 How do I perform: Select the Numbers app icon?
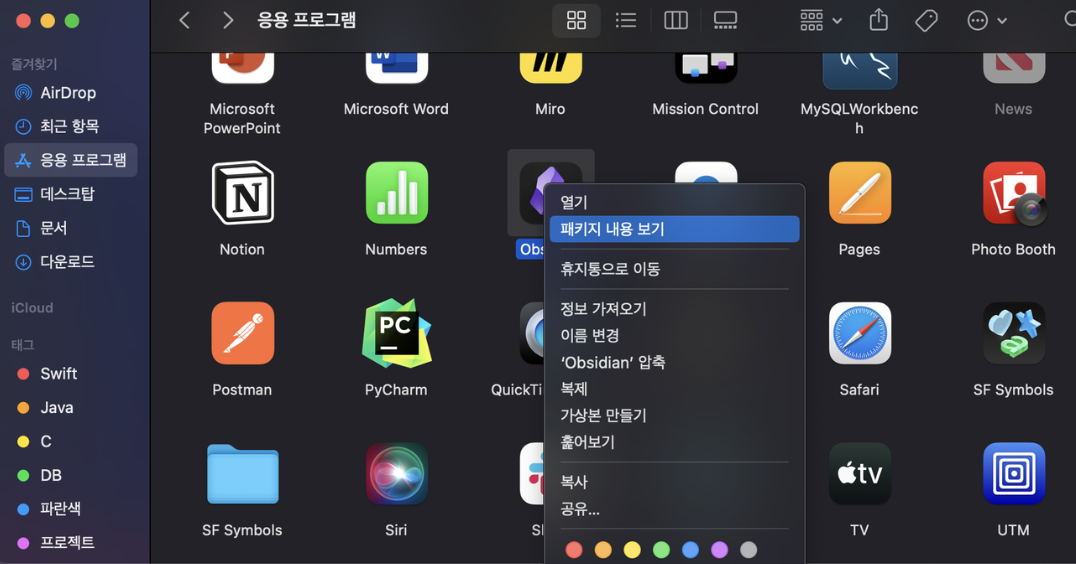397,193
